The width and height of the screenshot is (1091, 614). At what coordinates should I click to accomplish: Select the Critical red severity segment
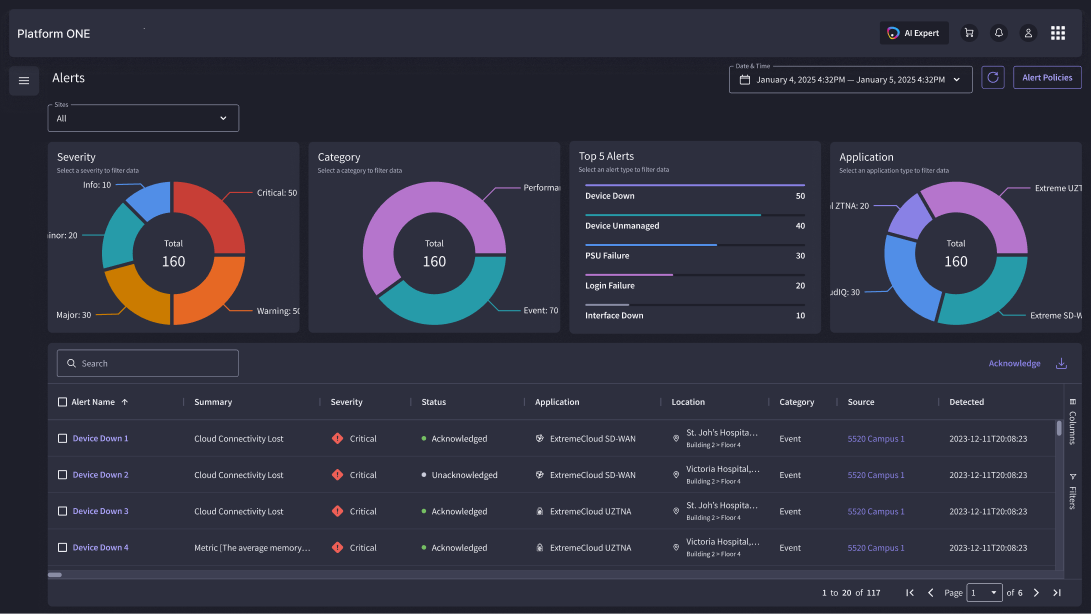tap(216, 212)
